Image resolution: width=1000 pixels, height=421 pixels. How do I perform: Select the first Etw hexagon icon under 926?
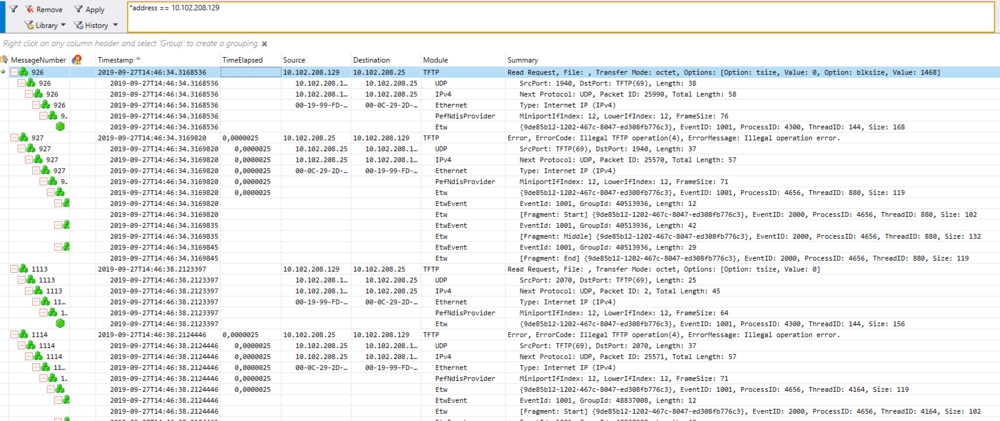(x=61, y=127)
